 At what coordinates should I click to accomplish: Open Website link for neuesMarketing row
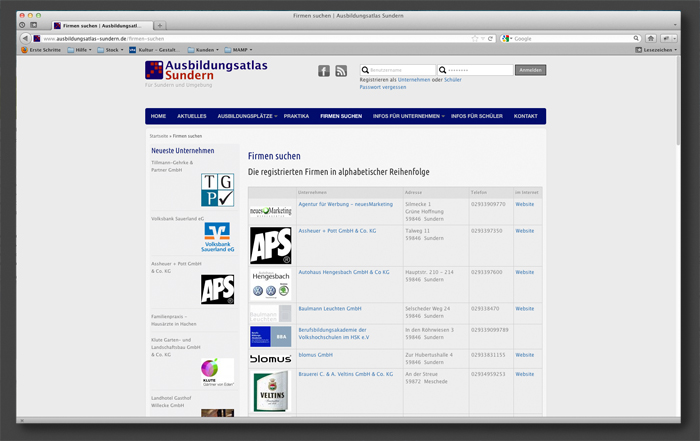coord(525,204)
